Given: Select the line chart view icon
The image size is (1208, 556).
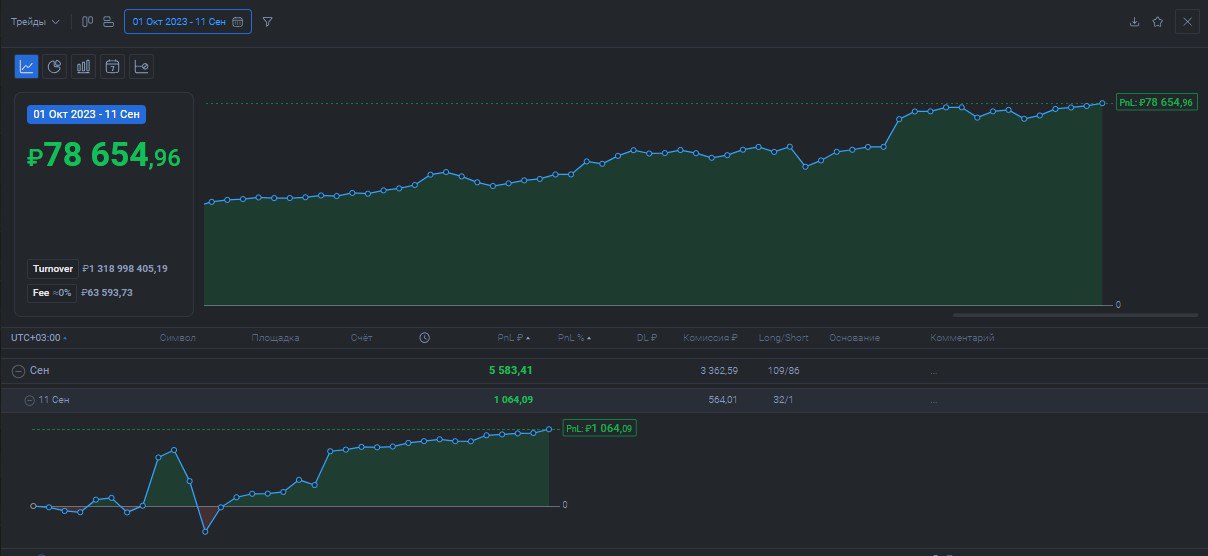Looking at the screenshot, I should tap(26, 66).
